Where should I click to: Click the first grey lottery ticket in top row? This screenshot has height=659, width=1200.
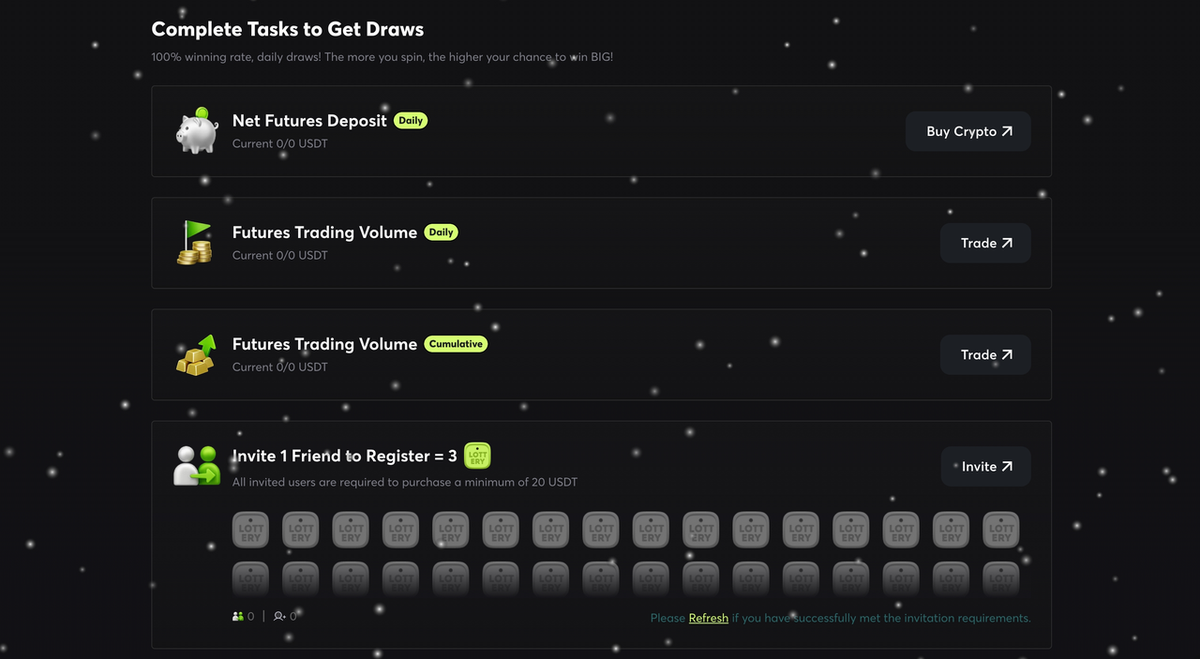pyautogui.click(x=251, y=530)
